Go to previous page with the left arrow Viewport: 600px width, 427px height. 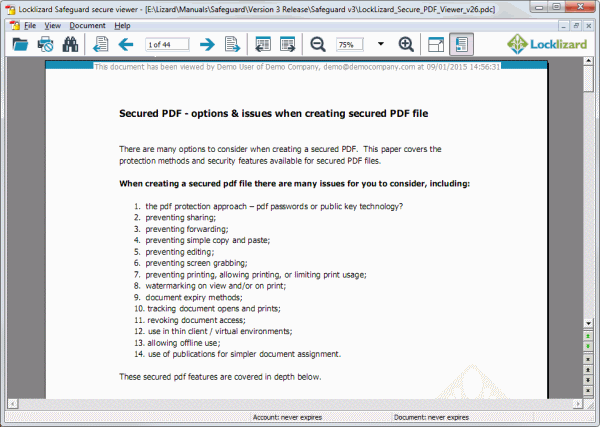coord(126,44)
